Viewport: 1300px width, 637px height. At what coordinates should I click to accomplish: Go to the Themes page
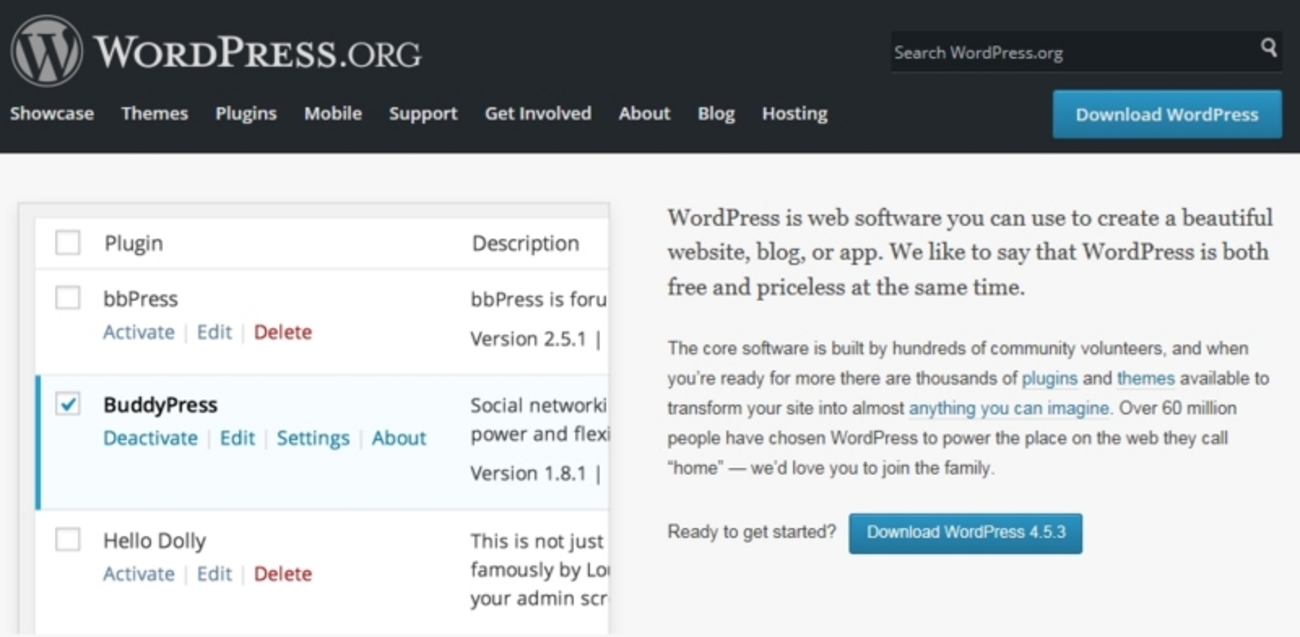(x=154, y=114)
